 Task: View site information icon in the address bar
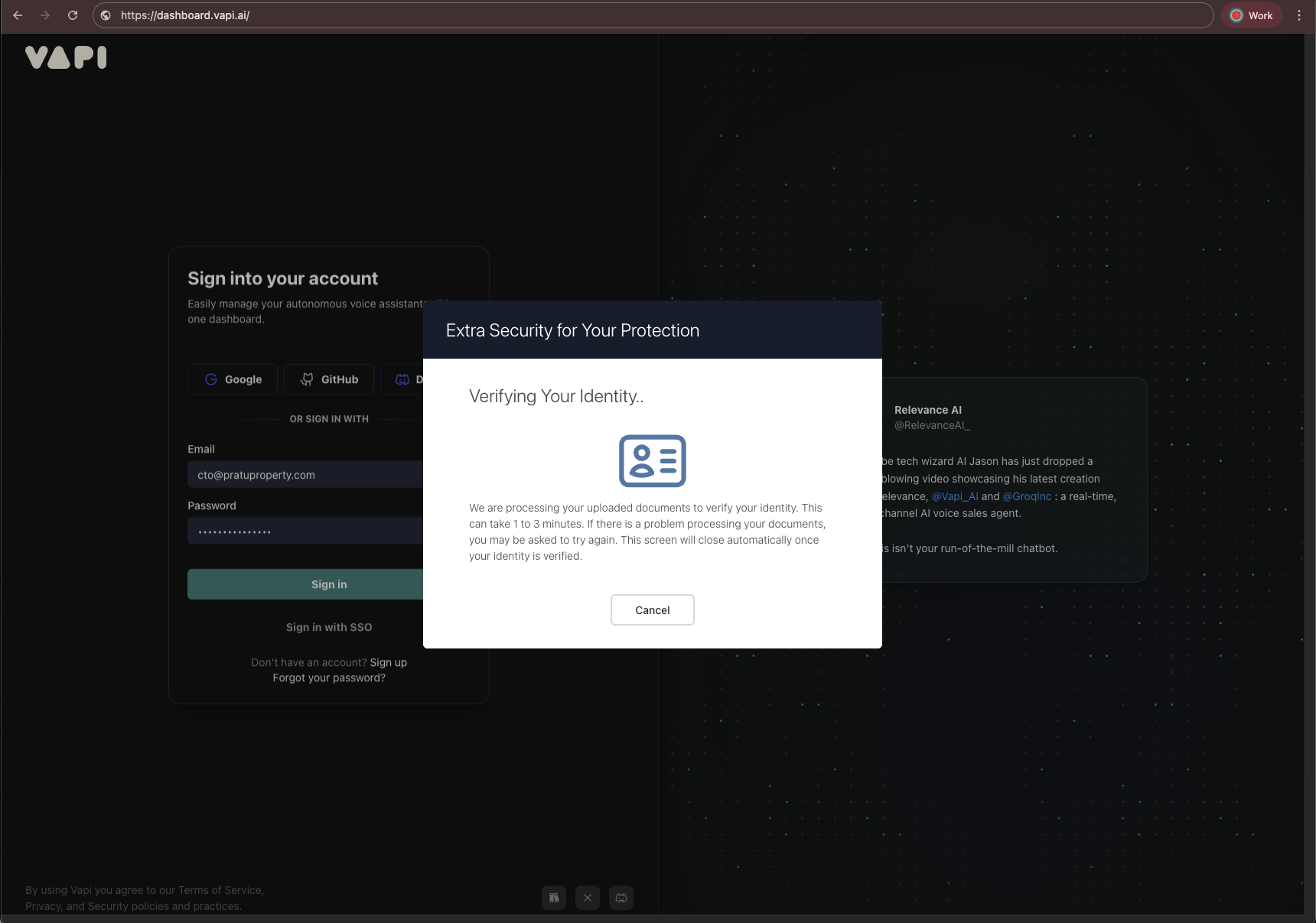click(x=106, y=15)
